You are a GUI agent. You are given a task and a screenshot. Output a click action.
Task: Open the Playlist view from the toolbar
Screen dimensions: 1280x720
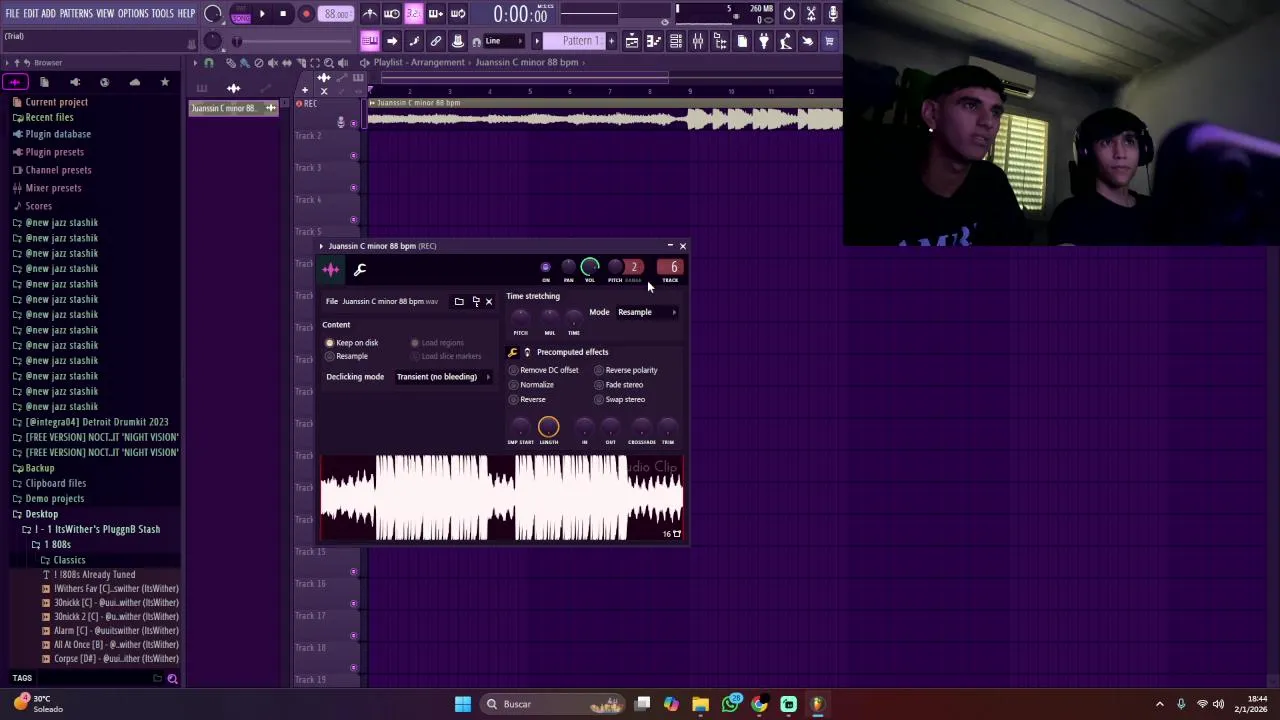(632, 41)
